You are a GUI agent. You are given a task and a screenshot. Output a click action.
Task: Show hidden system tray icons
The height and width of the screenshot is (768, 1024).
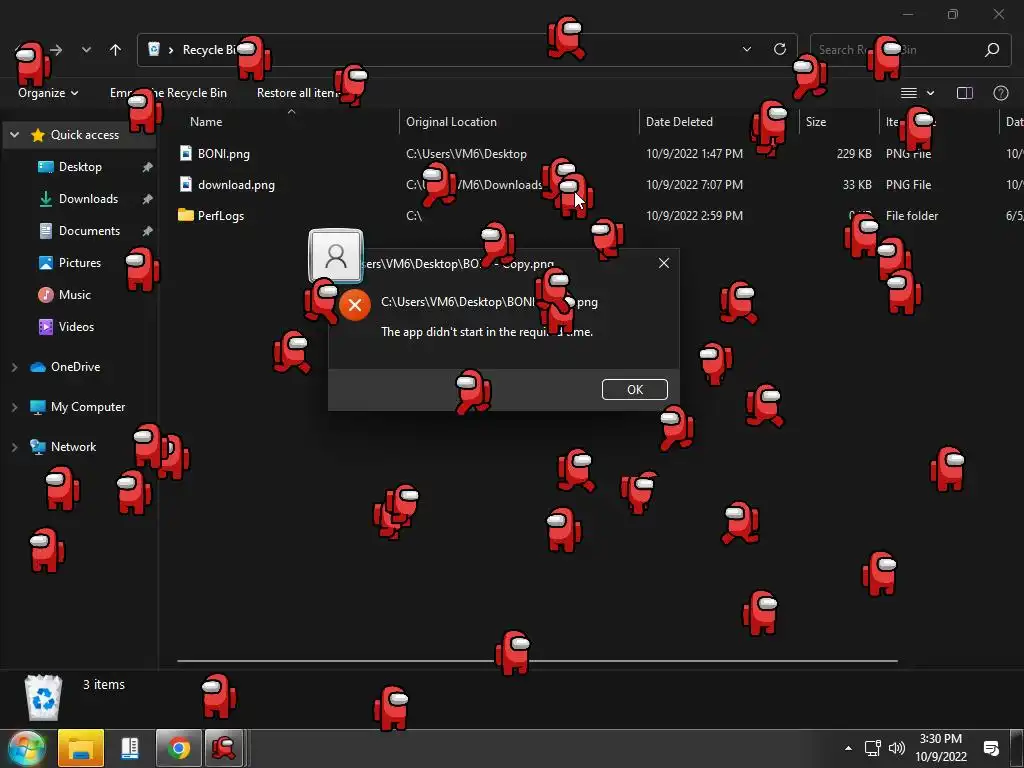848,748
